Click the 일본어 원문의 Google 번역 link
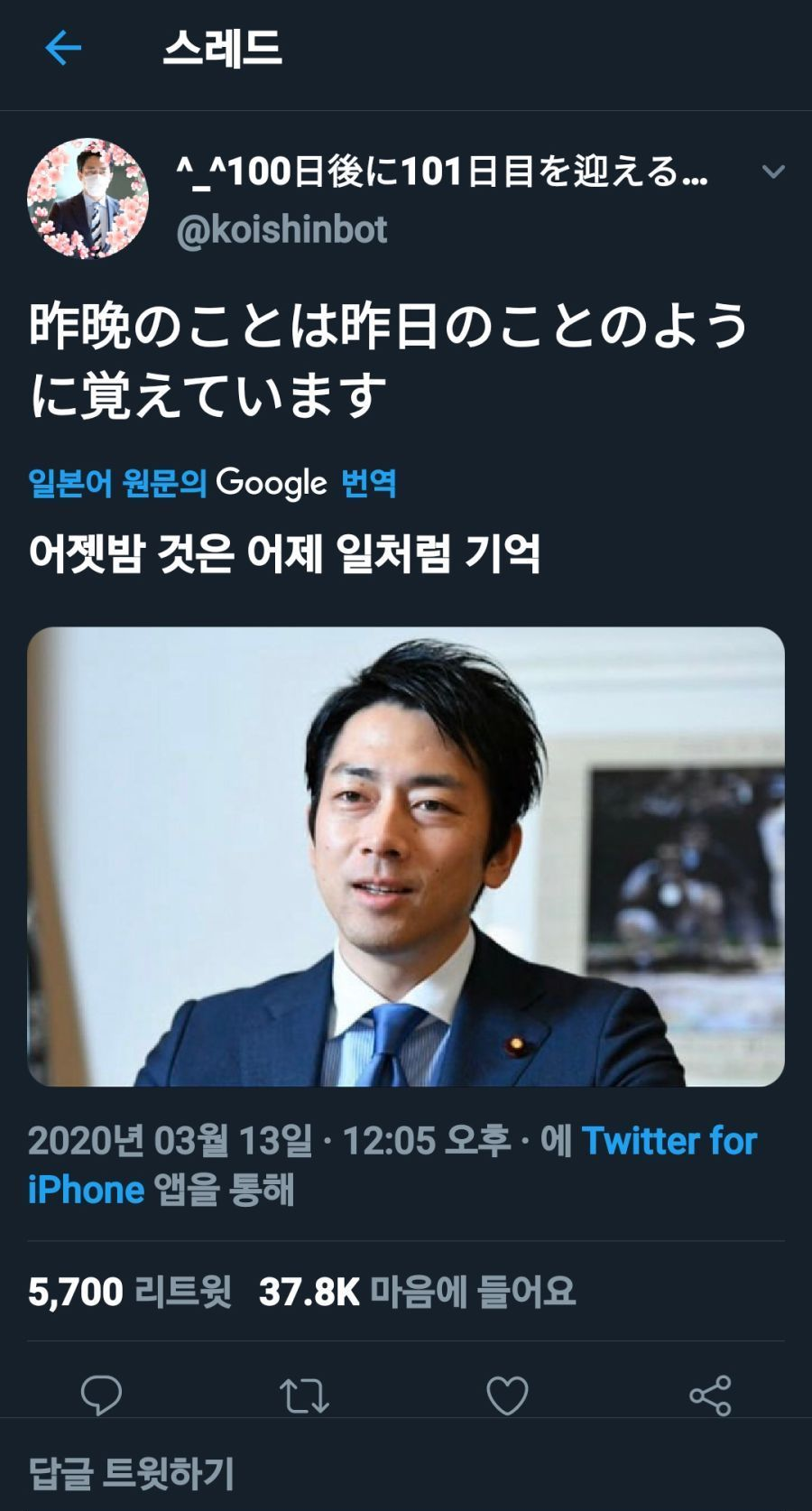 212,483
